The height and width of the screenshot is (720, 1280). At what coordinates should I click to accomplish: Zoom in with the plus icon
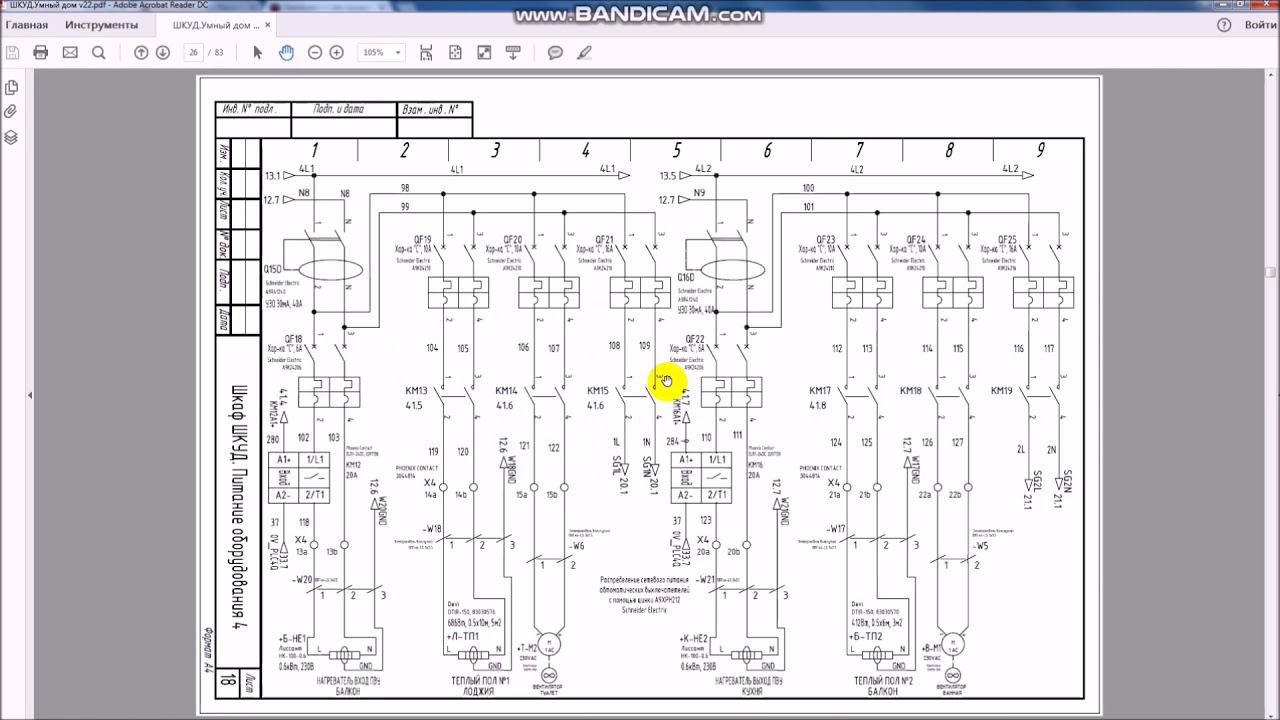[337, 52]
